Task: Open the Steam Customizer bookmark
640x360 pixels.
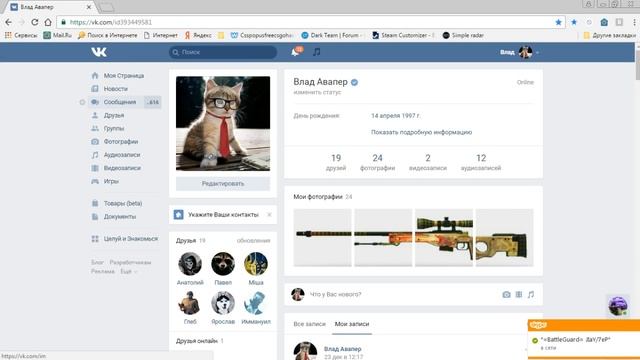Action: pyautogui.click(x=403, y=36)
